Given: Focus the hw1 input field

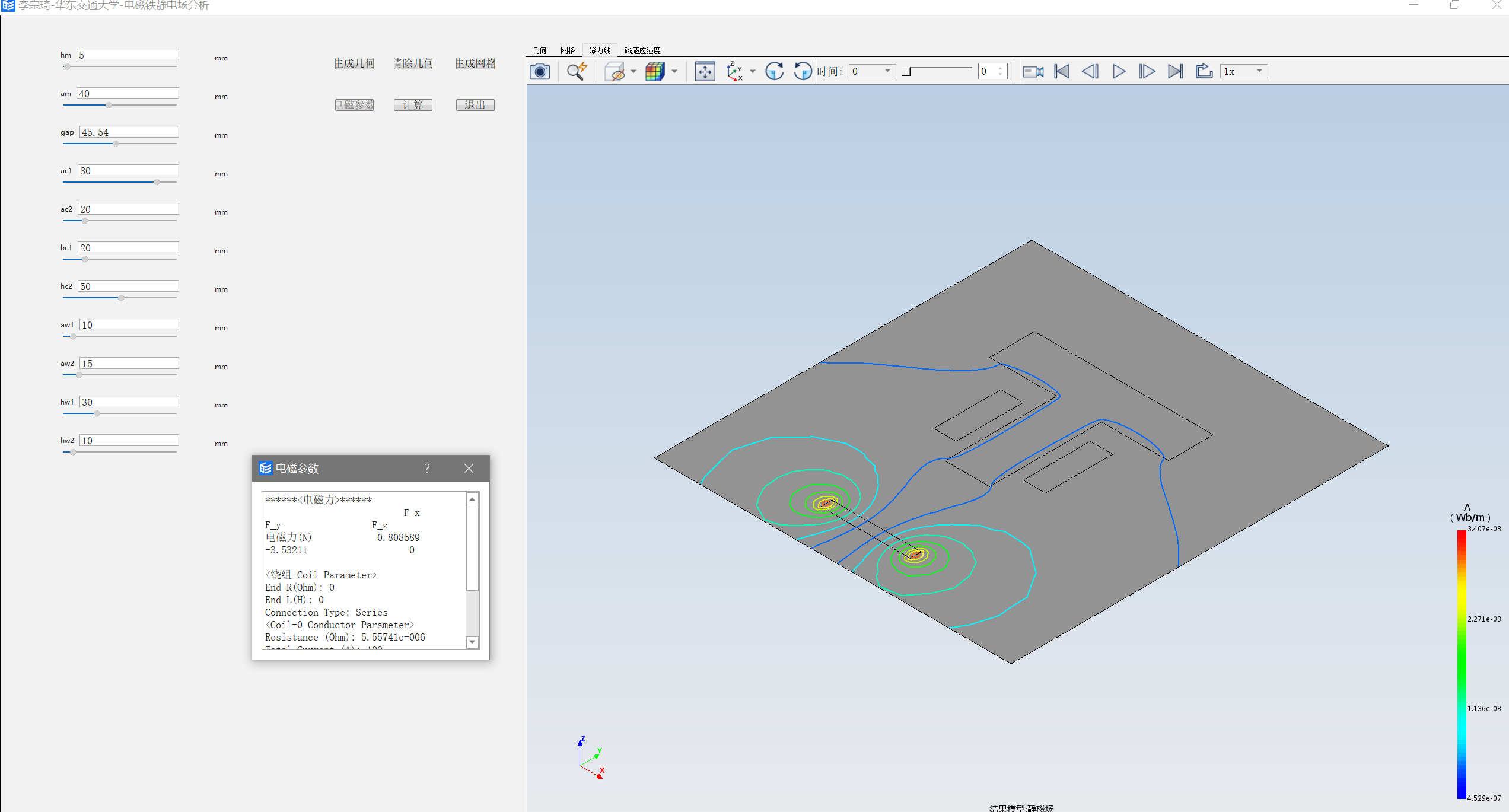Looking at the screenshot, I should (x=129, y=402).
